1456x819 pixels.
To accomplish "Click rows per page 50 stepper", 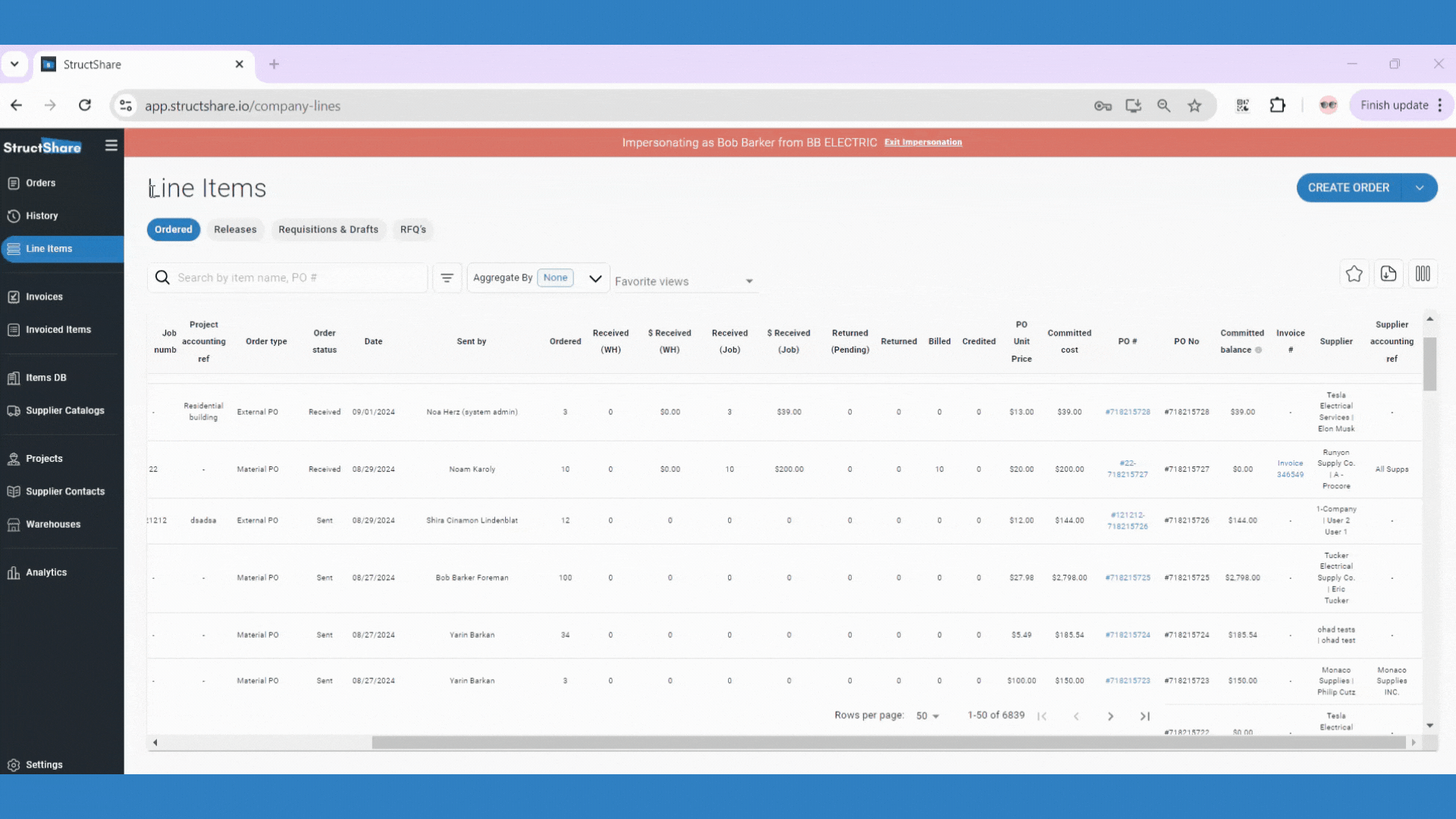I will tap(927, 716).
